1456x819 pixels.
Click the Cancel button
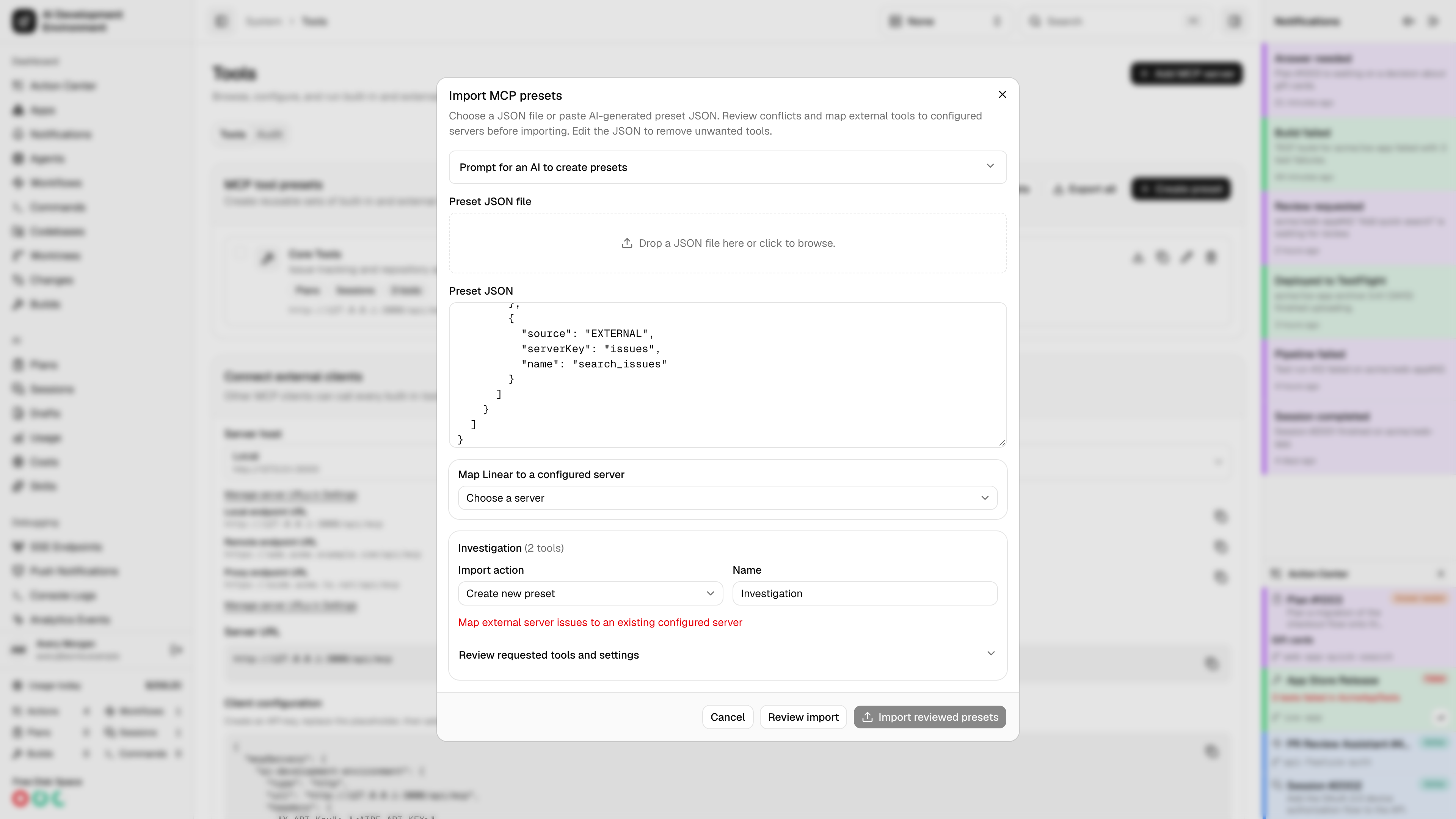coord(728,717)
